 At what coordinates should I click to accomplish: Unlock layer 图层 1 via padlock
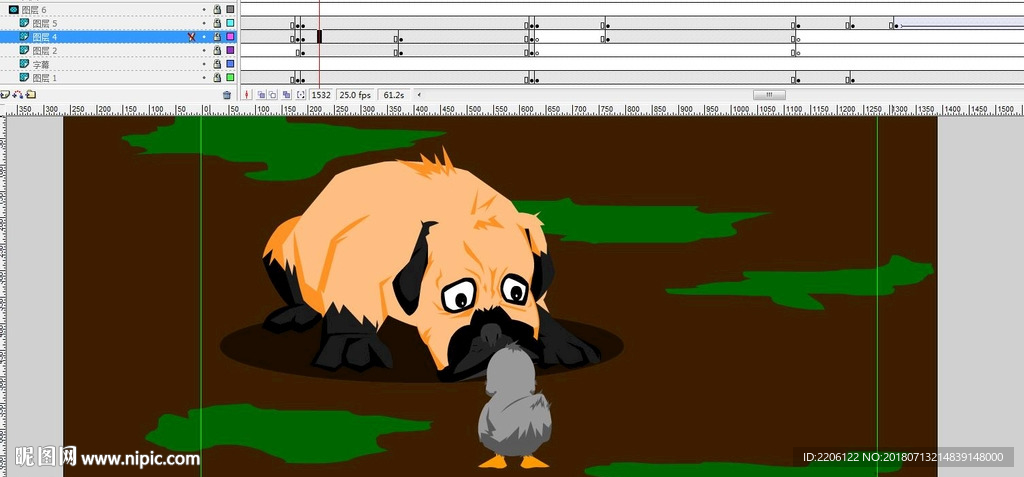pos(217,78)
